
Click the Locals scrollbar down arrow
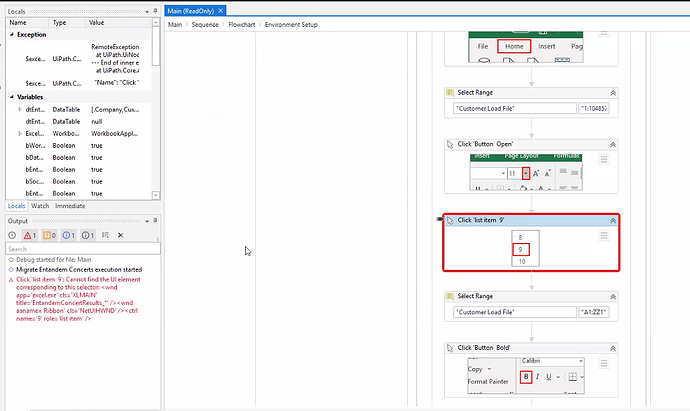pos(156,195)
